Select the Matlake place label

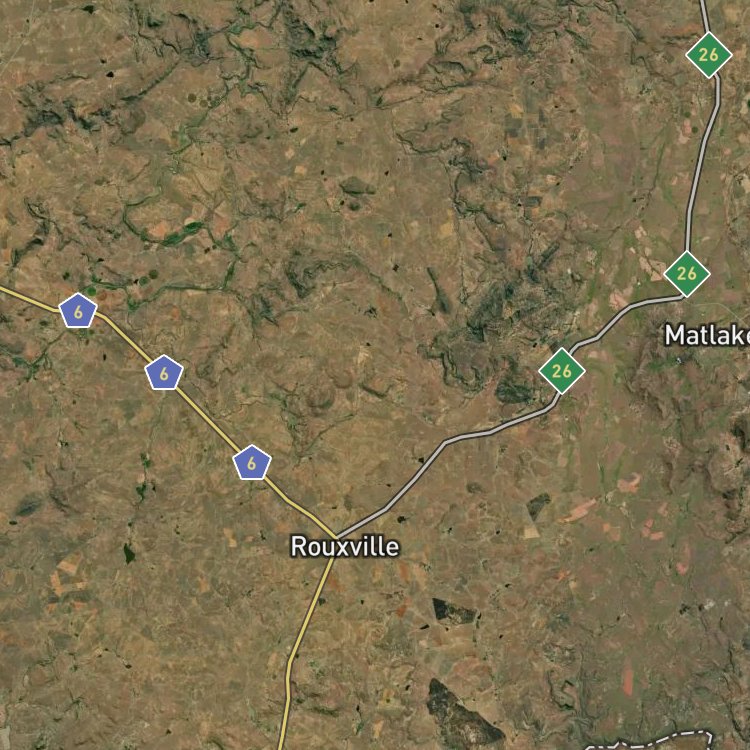707,335
